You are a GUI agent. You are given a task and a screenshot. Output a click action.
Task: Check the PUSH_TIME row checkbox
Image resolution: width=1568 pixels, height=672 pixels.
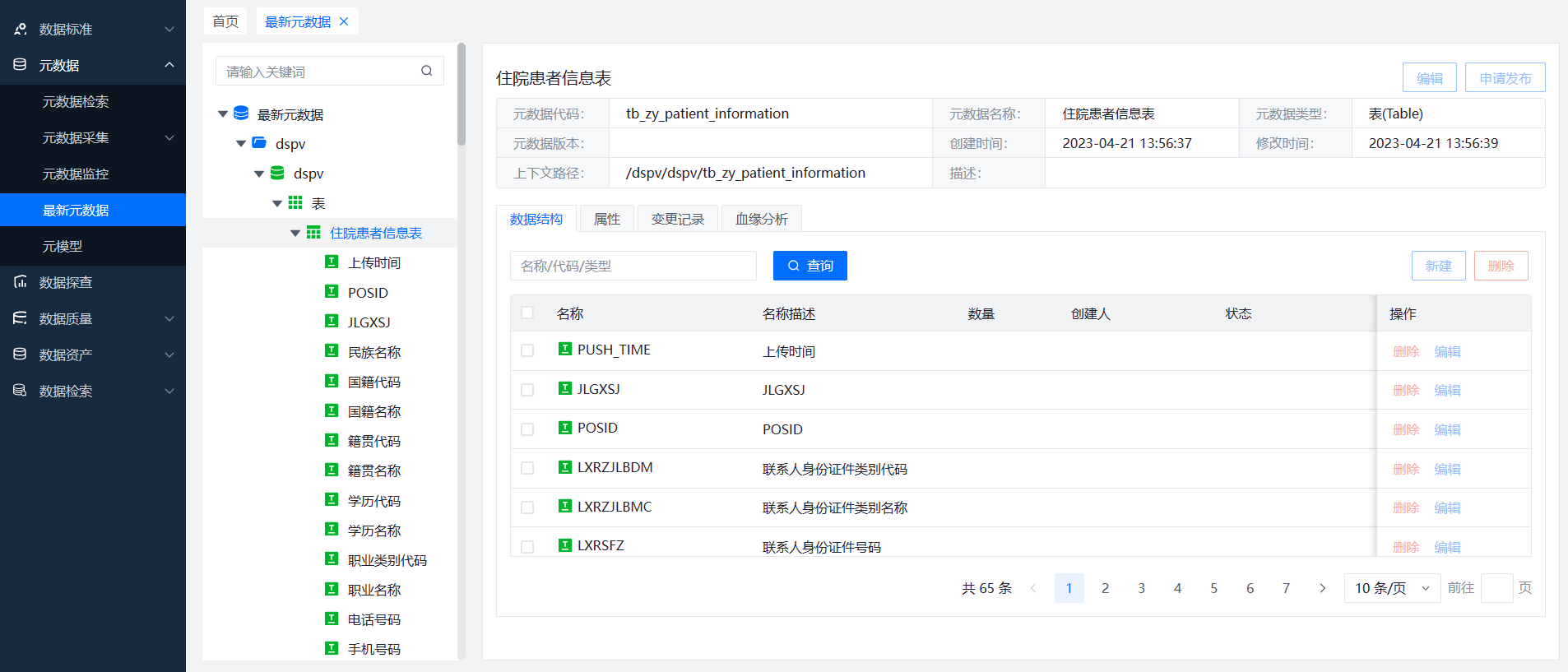527,350
